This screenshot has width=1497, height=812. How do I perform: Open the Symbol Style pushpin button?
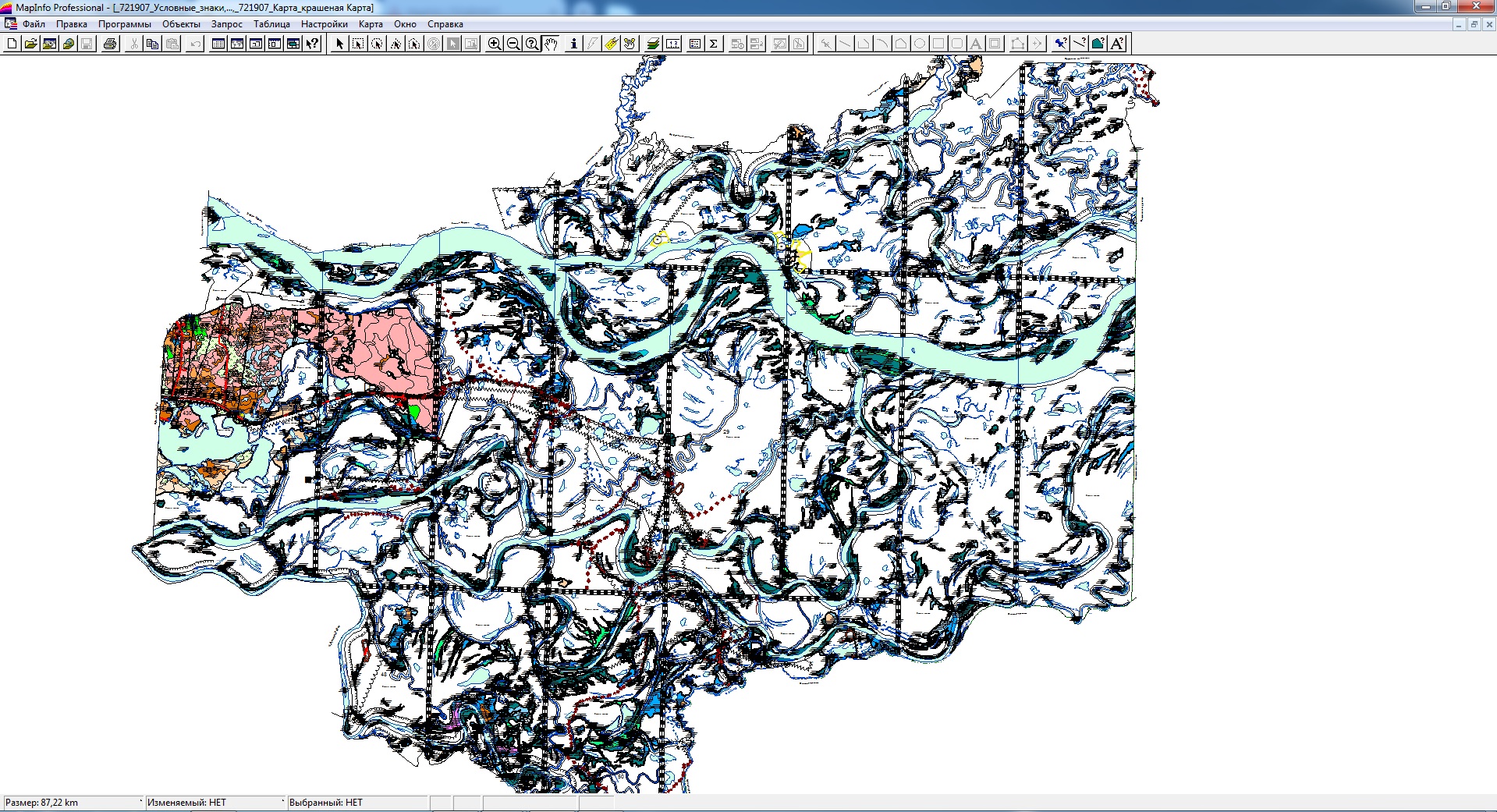click(x=1060, y=44)
